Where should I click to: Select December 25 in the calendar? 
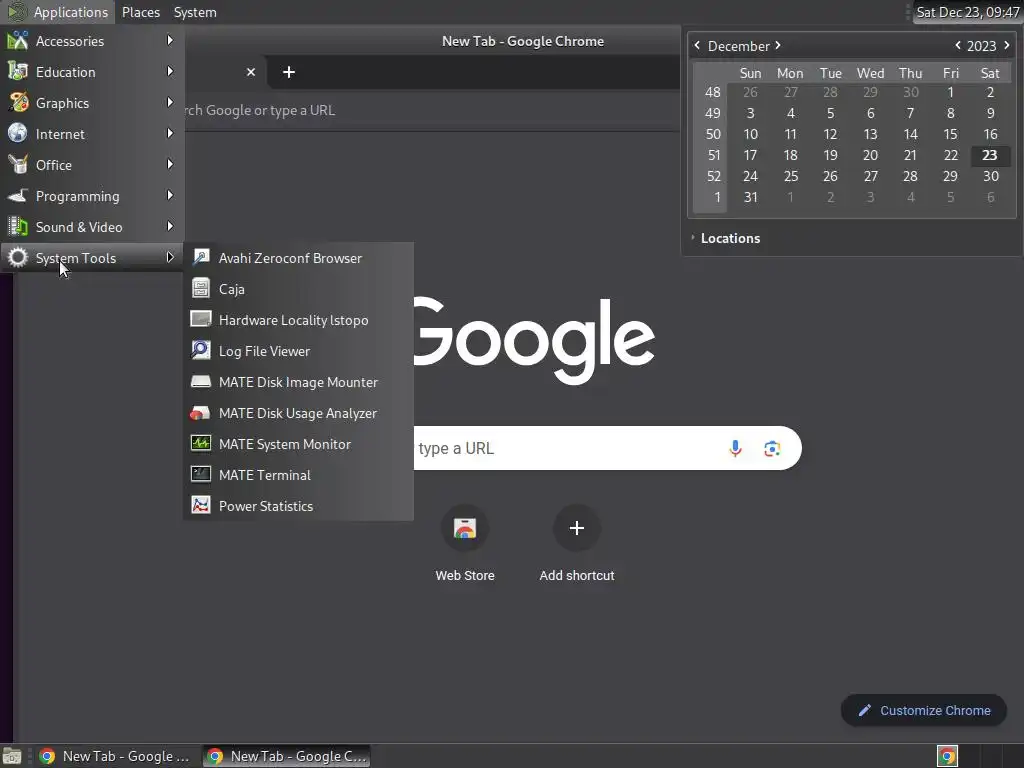click(790, 176)
